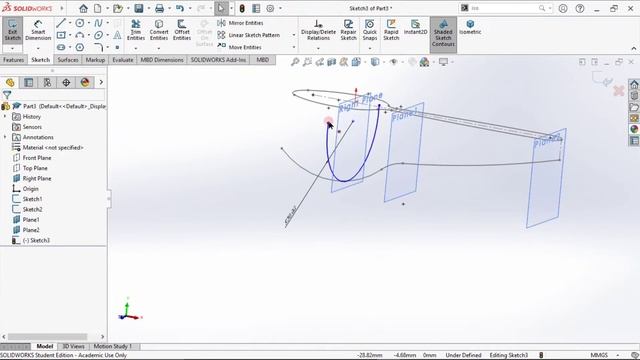Switch to Isometric view

pos(470,27)
